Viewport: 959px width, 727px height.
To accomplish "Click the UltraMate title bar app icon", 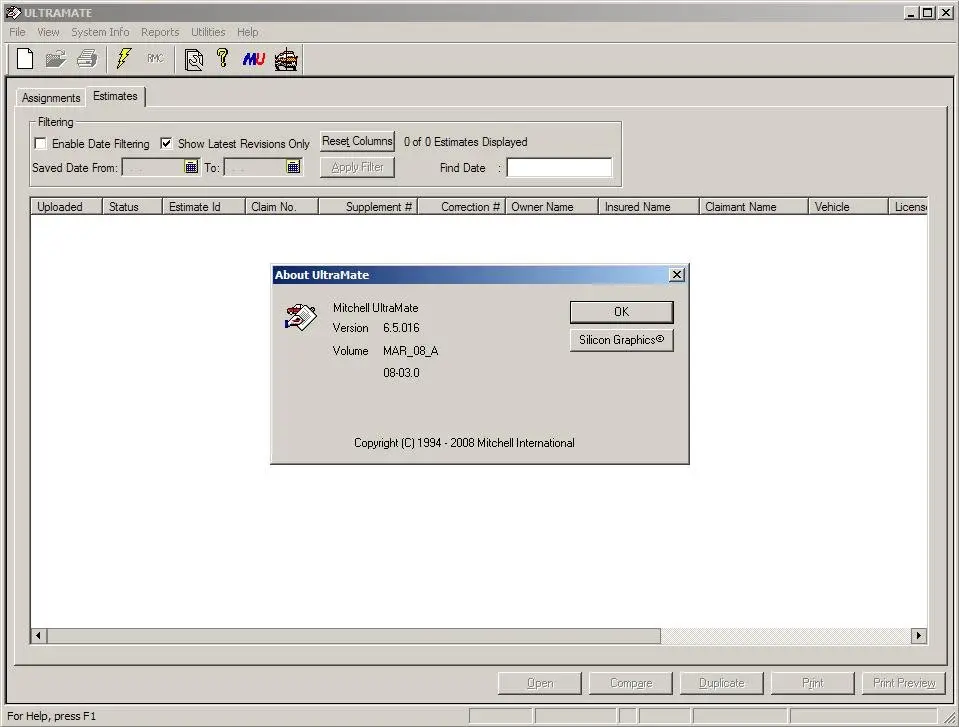I will 13,12.
